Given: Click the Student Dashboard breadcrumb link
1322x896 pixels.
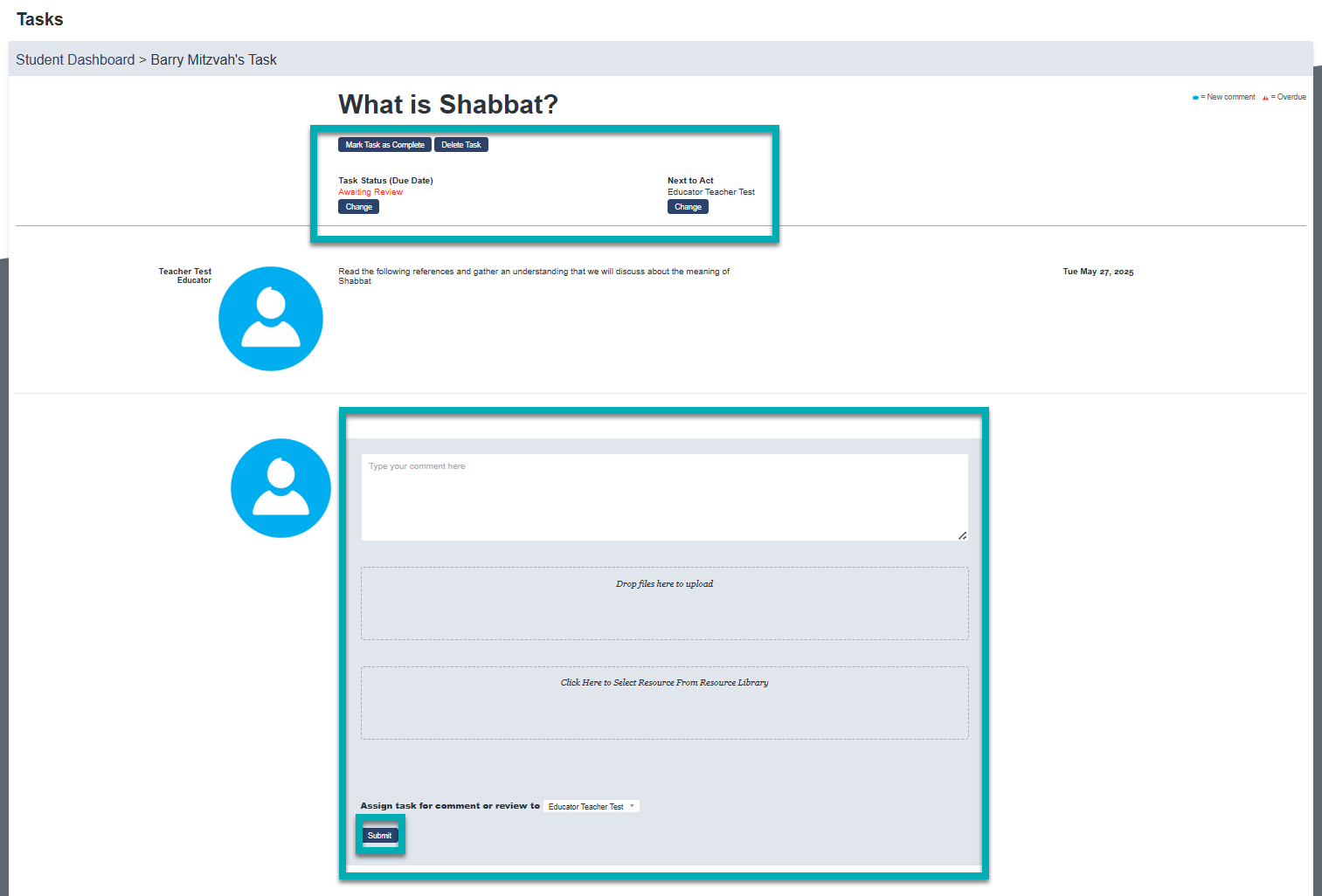Looking at the screenshot, I should 75,60.
